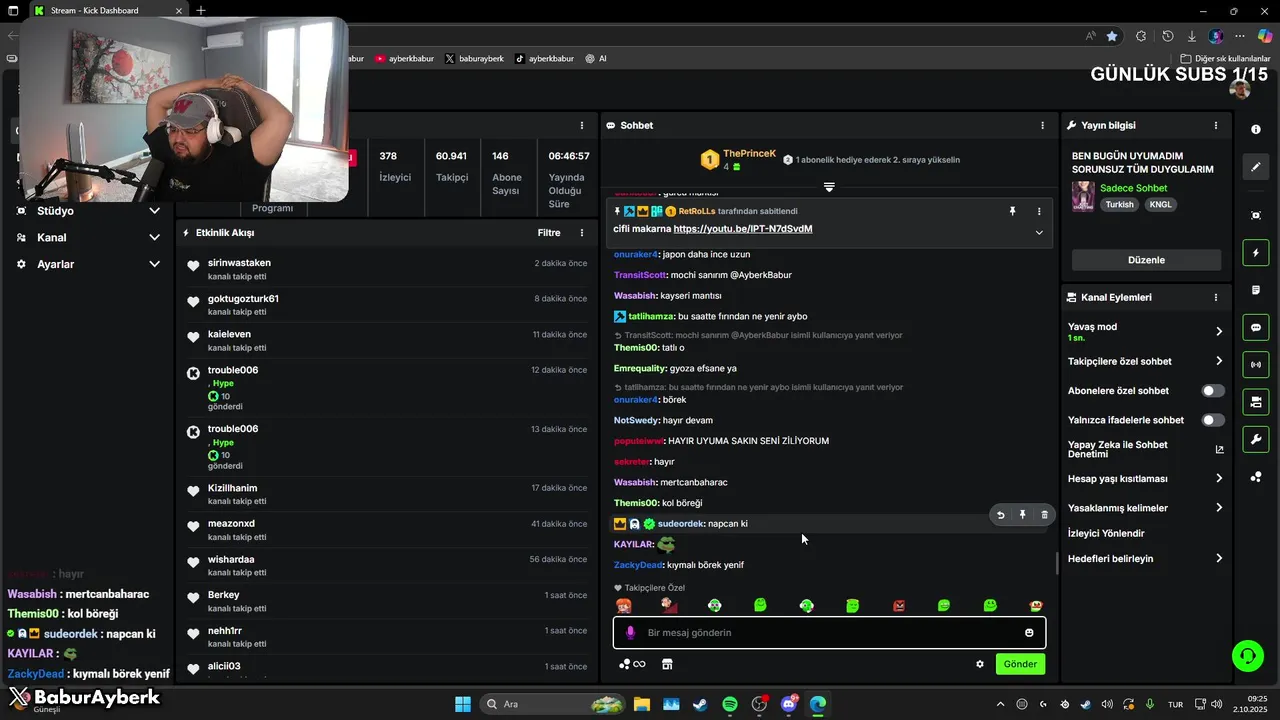The height and width of the screenshot is (720, 1280).
Task: Click the document notes icon in right sidebar
Action: [1256, 290]
